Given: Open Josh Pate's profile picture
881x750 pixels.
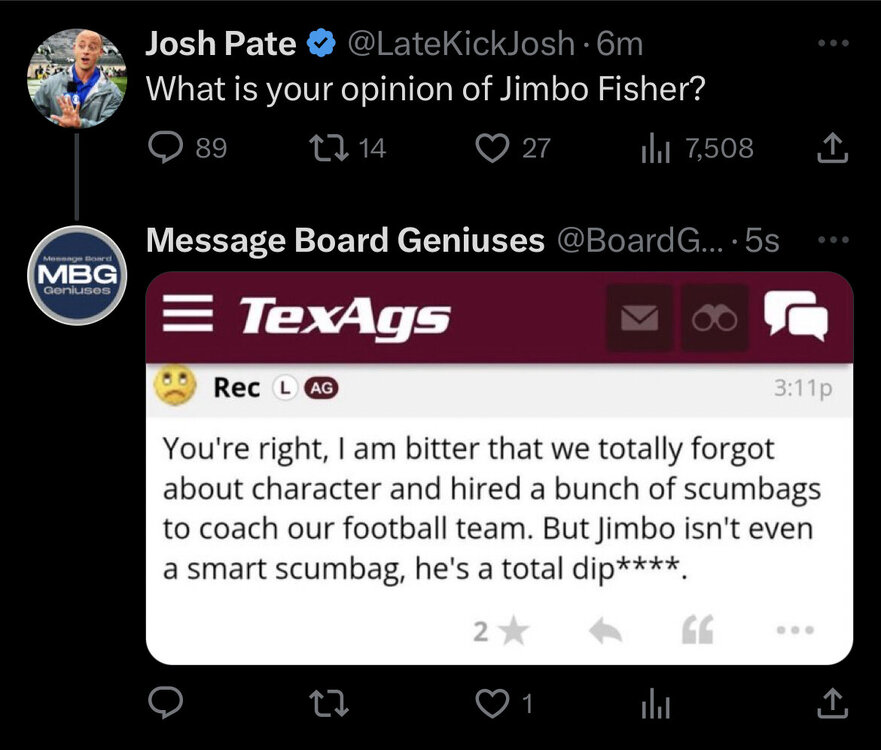Looking at the screenshot, I should tap(76, 78).
